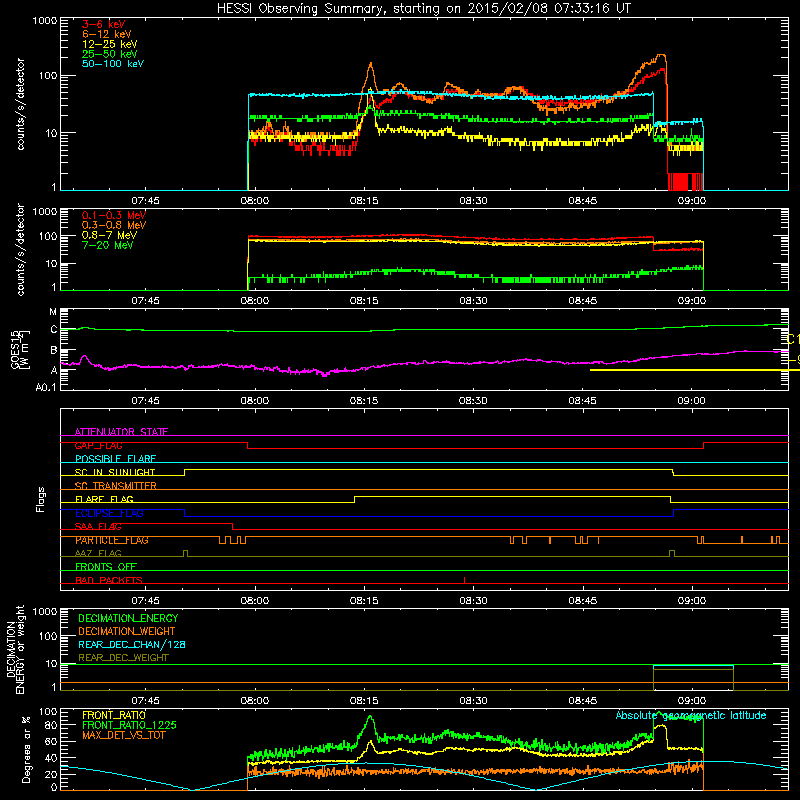
Task: Click the GOES15 vertical axis label
Action: click(x=20, y=349)
